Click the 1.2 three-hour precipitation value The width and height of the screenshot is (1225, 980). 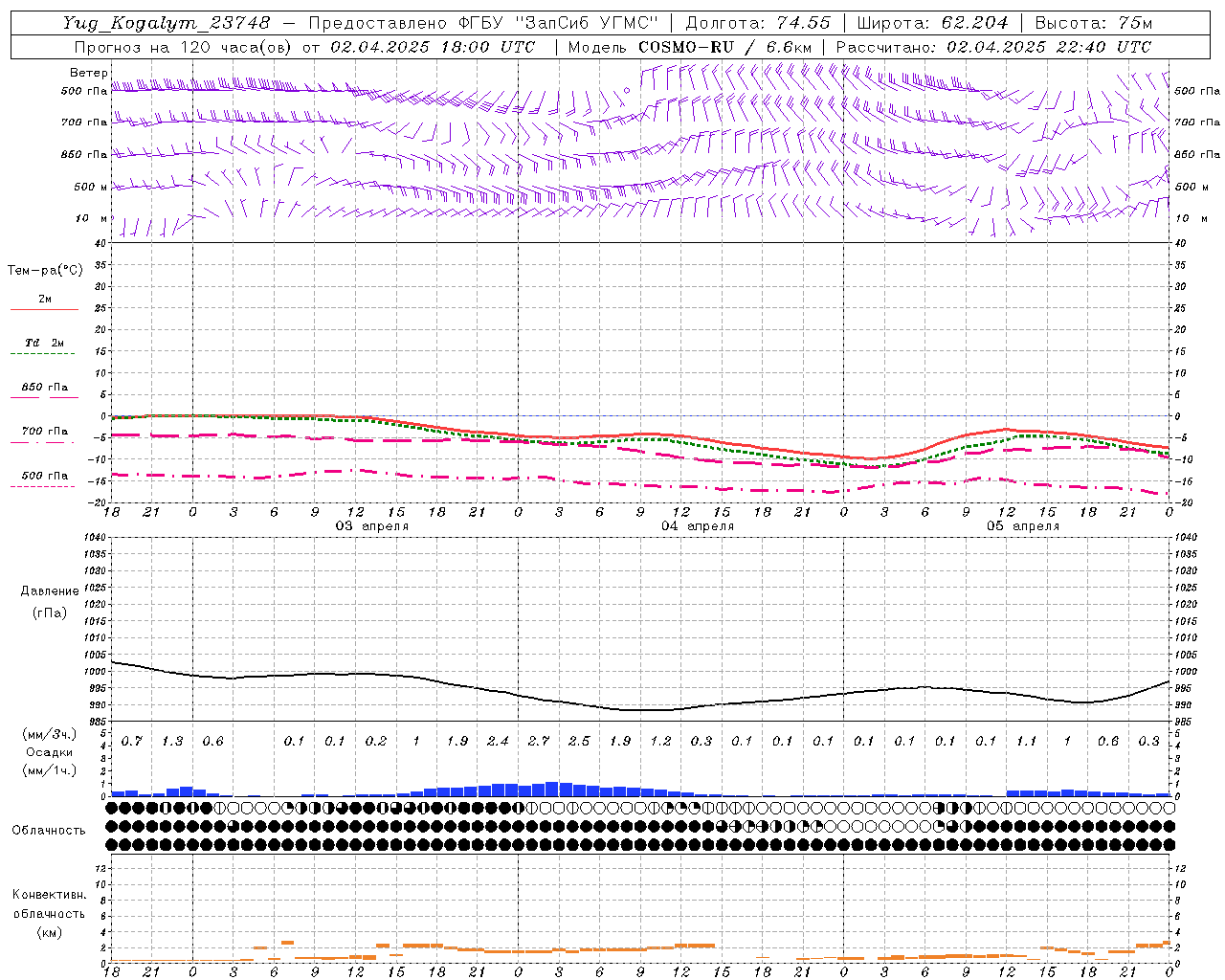(660, 742)
